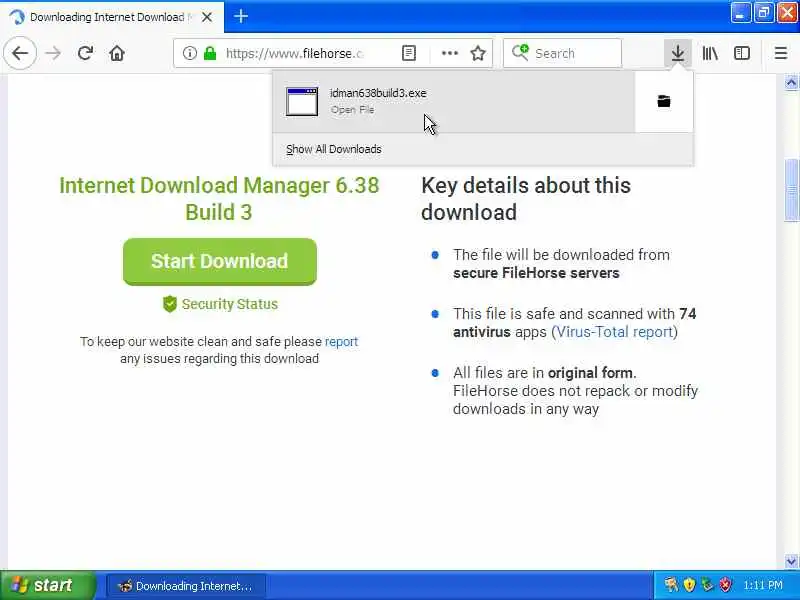The image size is (800, 600).
Task: Click the Security Status link
Action: point(230,304)
